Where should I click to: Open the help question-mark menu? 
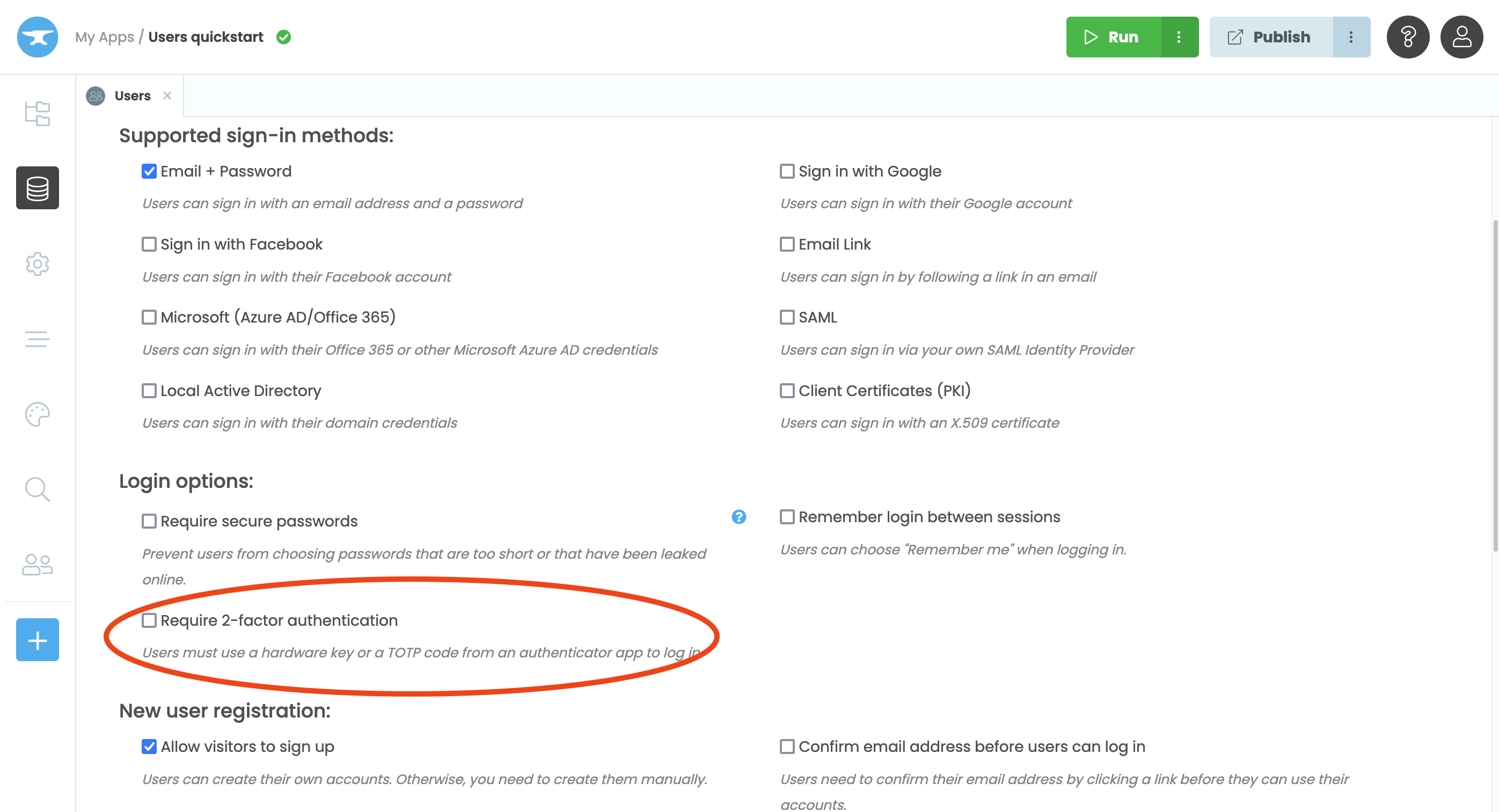(1408, 36)
